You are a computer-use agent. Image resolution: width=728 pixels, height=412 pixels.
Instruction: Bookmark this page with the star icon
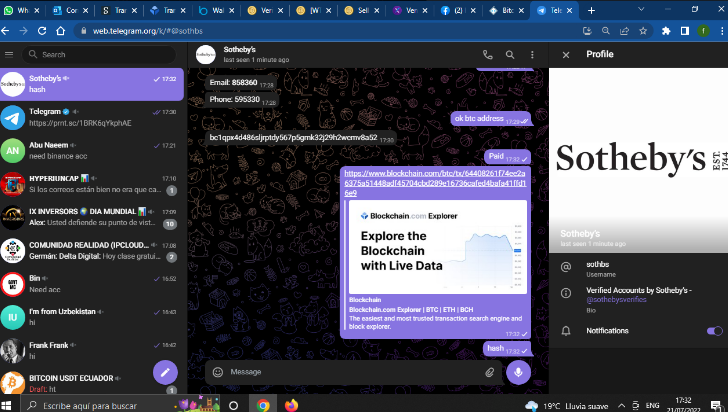(643, 31)
